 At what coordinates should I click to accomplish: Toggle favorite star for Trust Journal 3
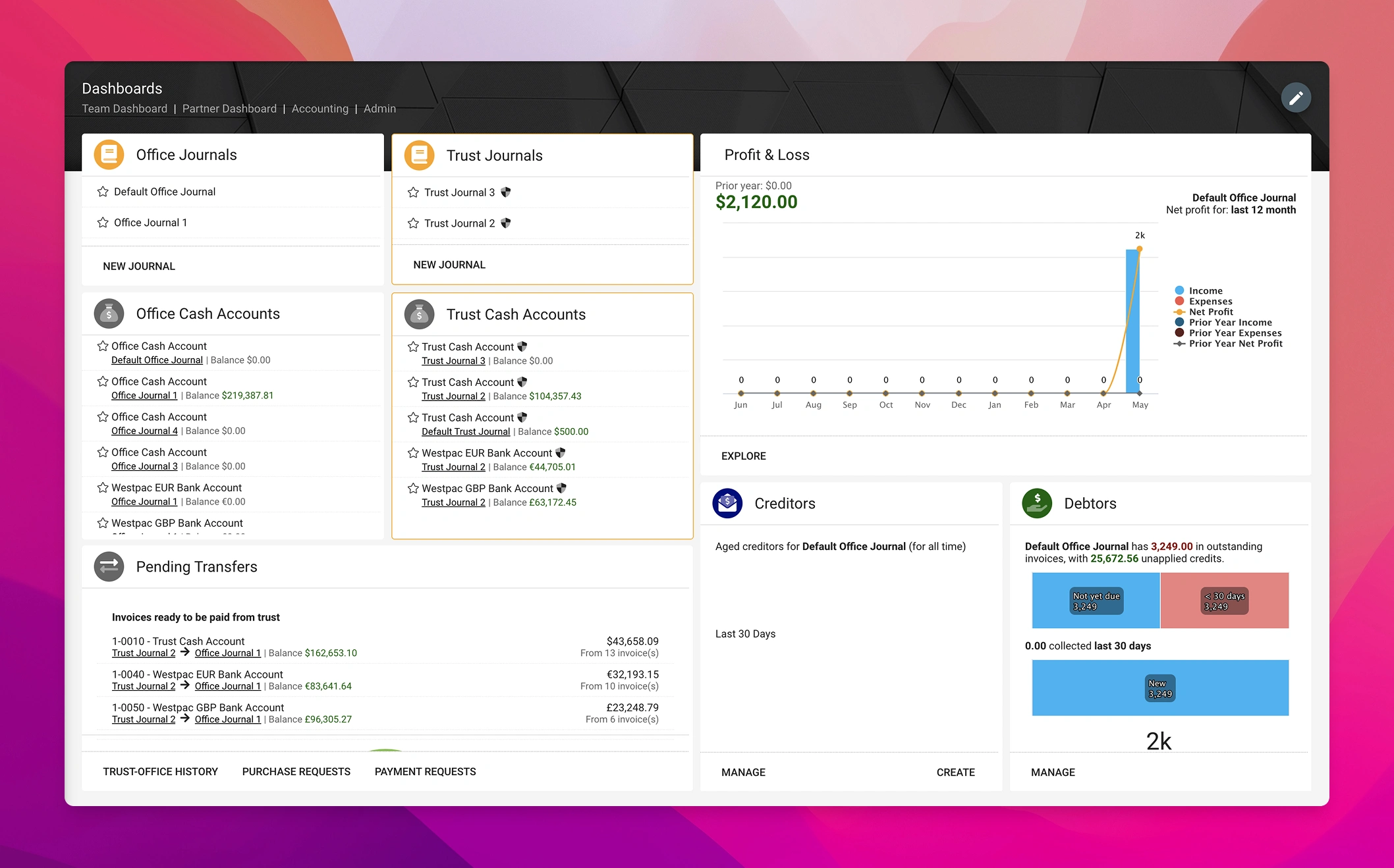click(x=413, y=192)
